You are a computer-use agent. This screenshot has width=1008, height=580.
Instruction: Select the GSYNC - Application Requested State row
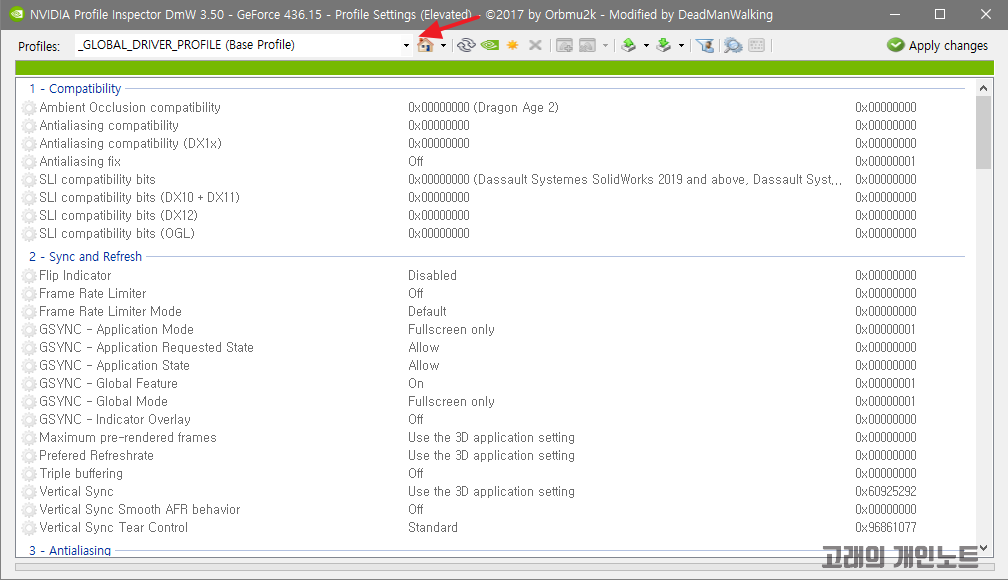point(494,347)
